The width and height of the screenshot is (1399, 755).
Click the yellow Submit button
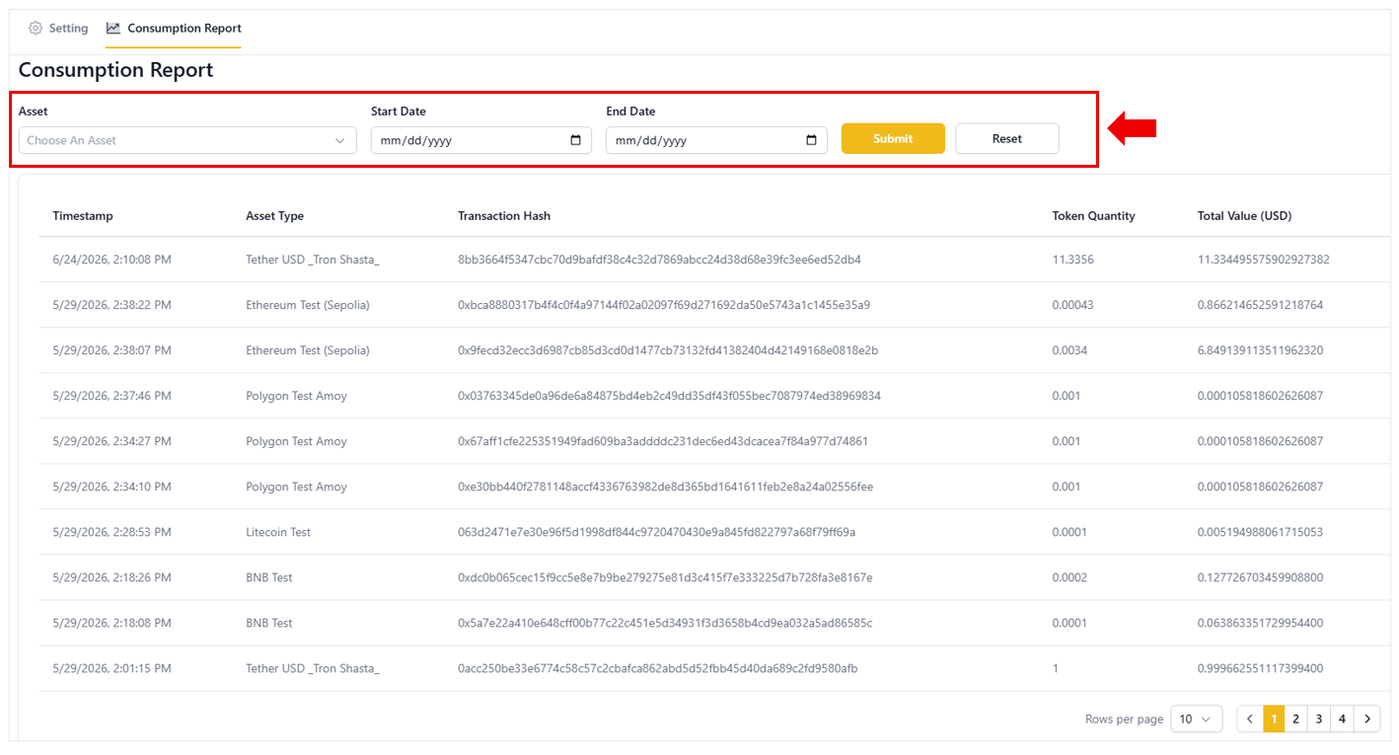pos(893,139)
